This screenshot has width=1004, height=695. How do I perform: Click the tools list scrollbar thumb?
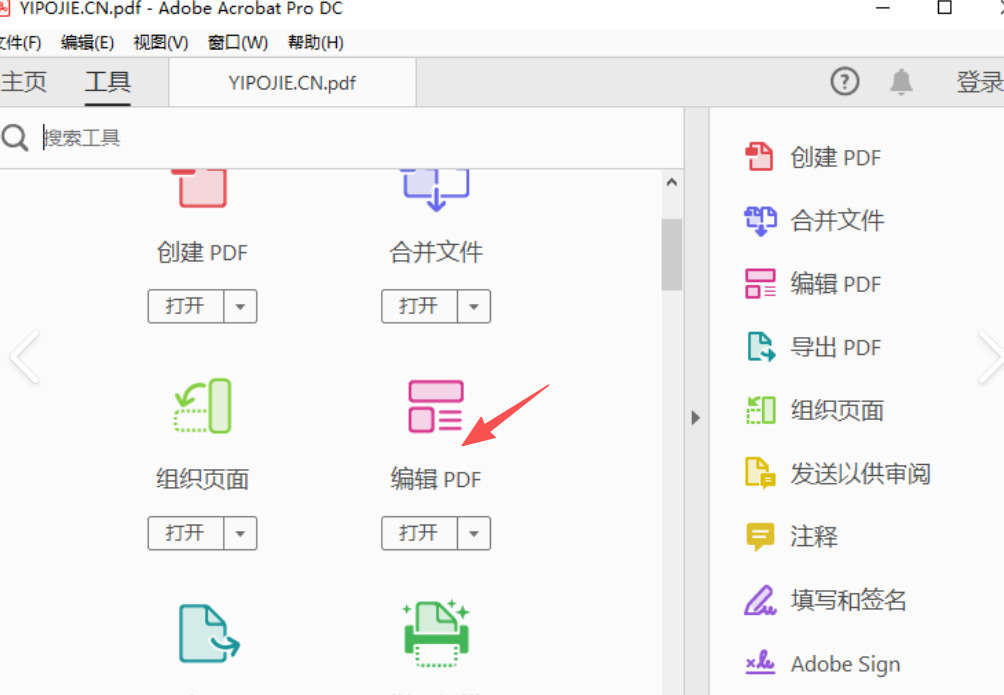coord(672,254)
